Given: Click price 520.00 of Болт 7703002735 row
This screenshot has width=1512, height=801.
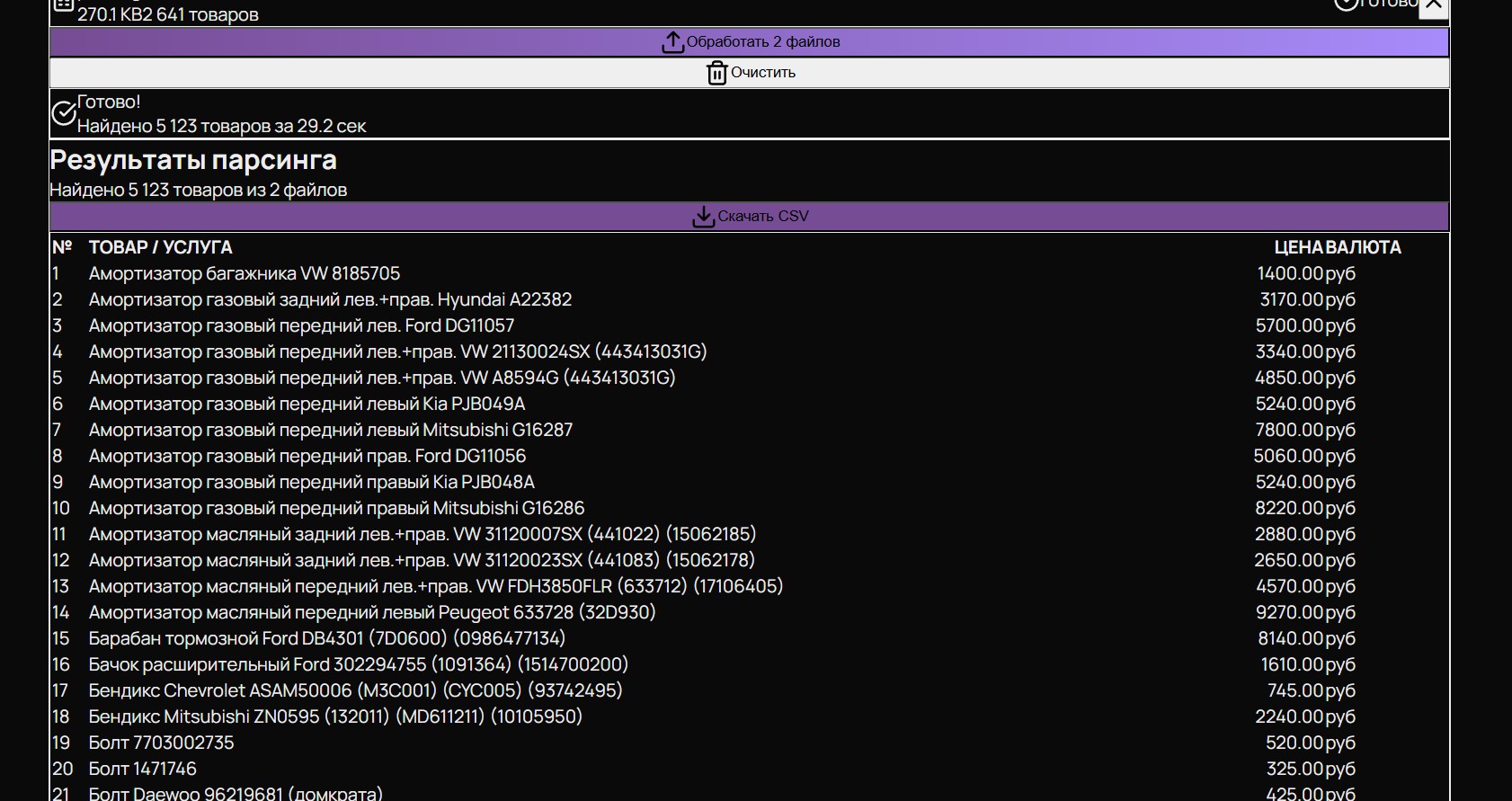Looking at the screenshot, I should point(1294,743).
